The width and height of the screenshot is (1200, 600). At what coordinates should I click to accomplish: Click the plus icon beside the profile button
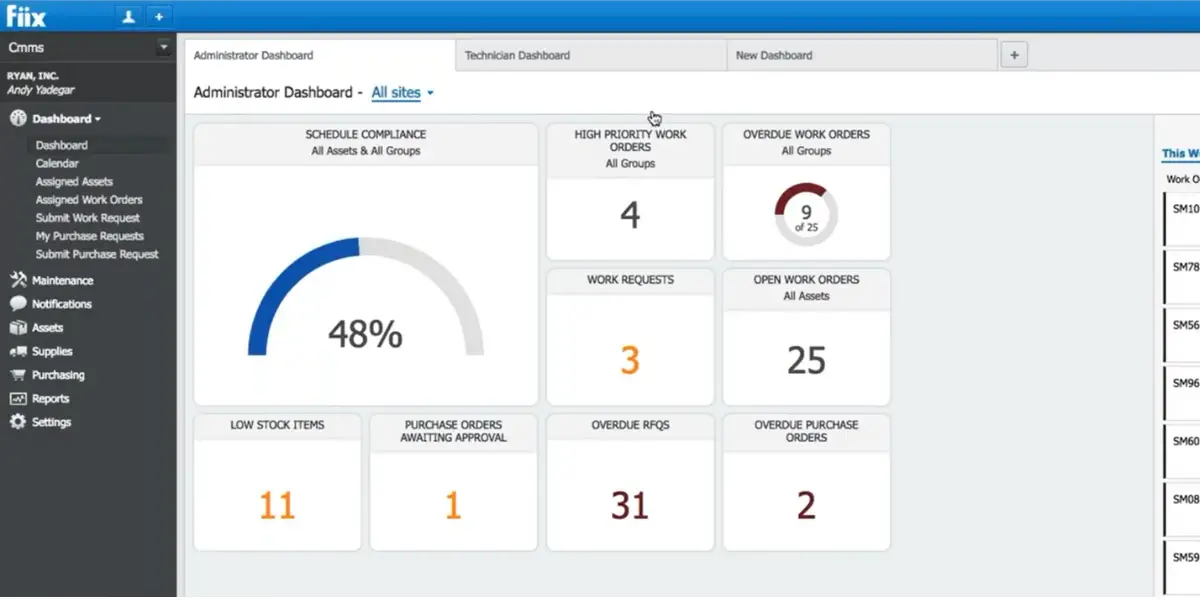[x=159, y=16]
